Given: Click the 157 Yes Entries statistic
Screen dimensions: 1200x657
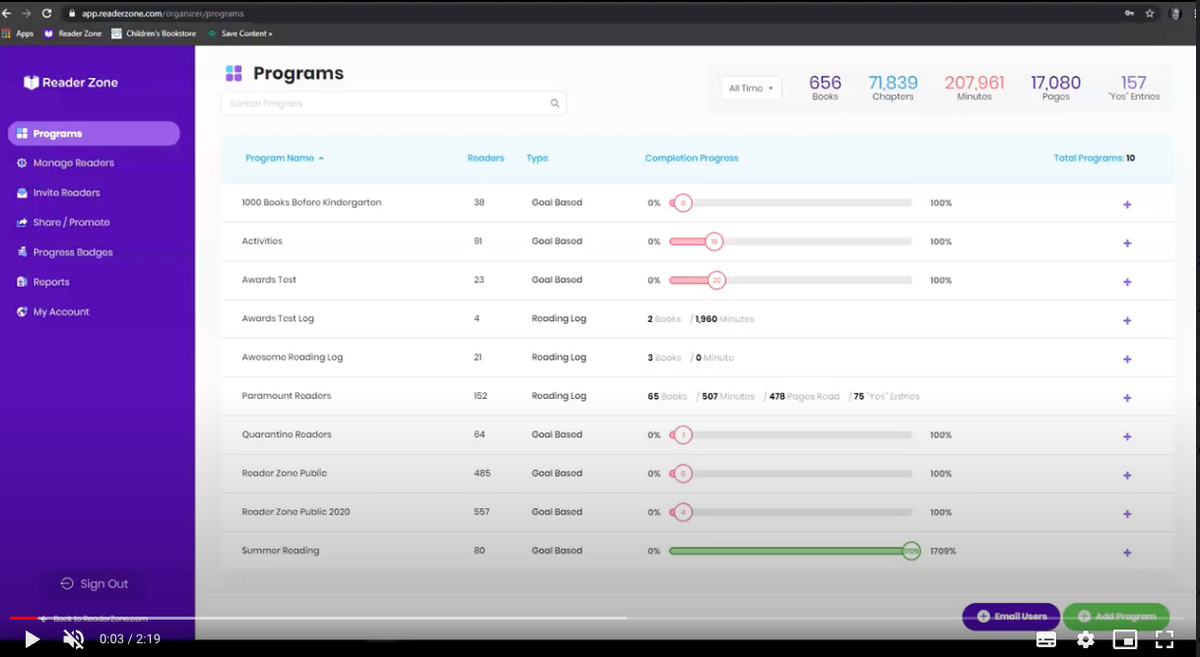Looking at the screenshot, I should click(1134, 87).
